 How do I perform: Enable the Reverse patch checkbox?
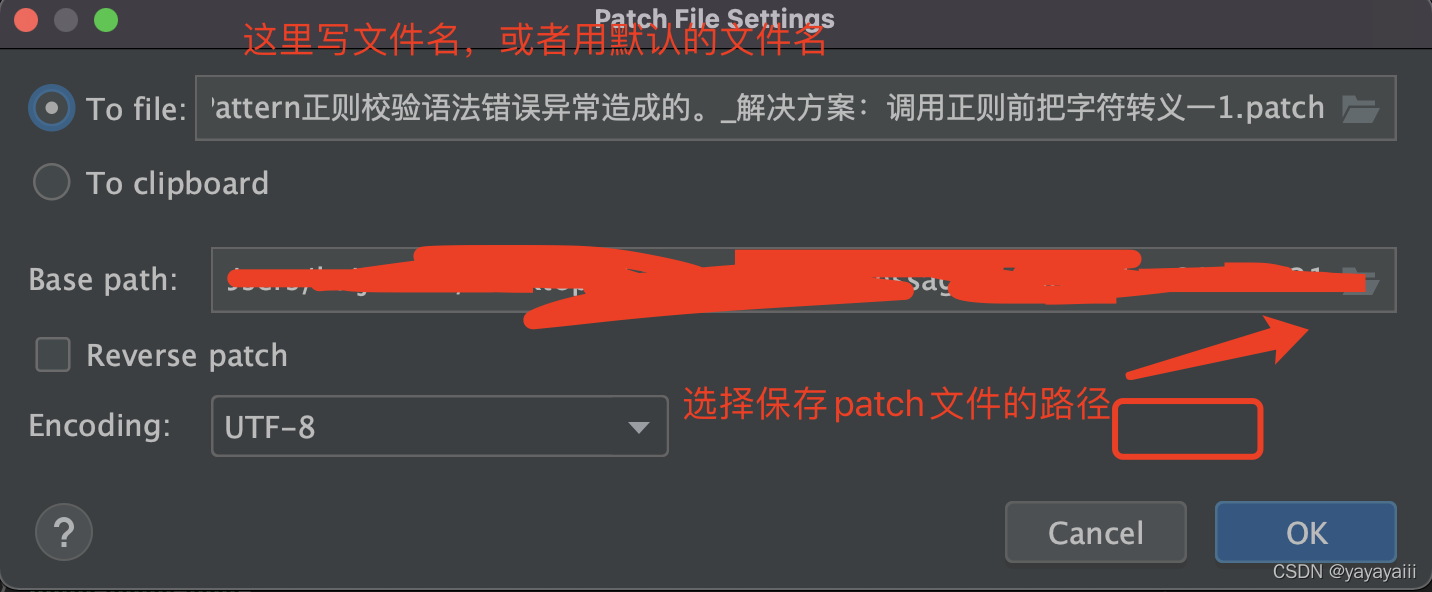pos(53,355)
